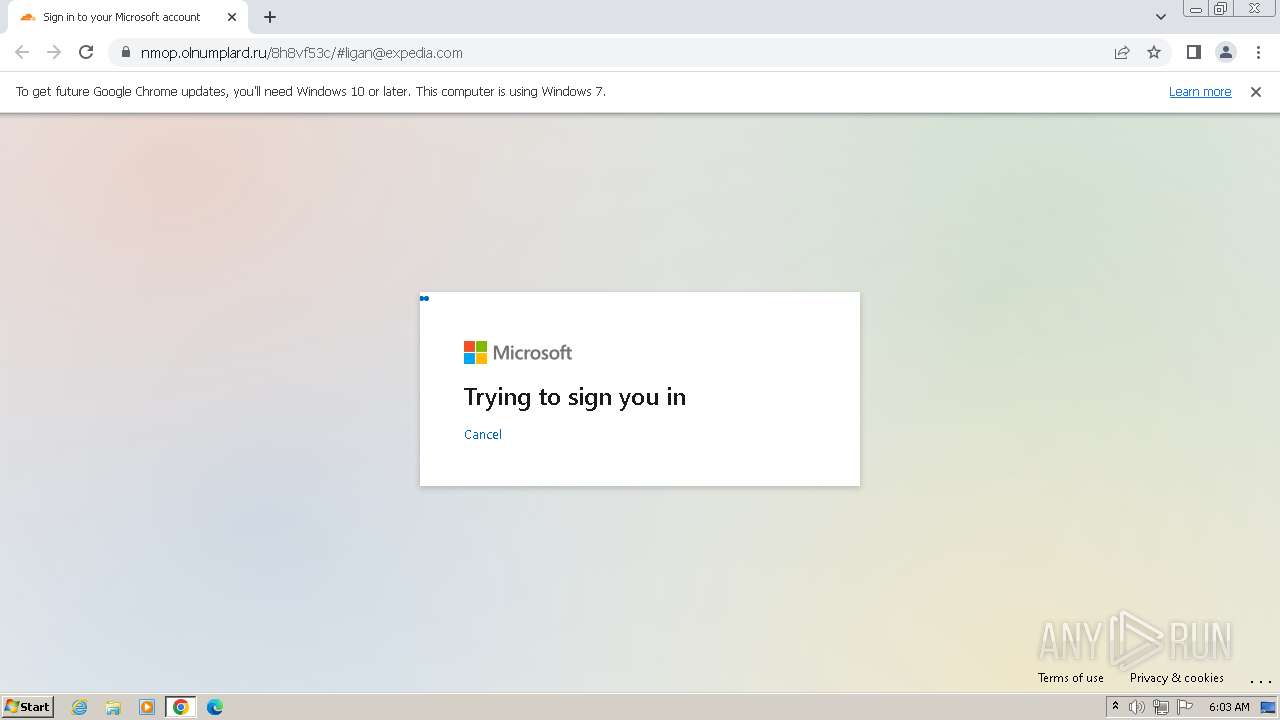Open Windows Media Player taskbar icon
The width and height of the screenshot is (1280, 720).
147,707
